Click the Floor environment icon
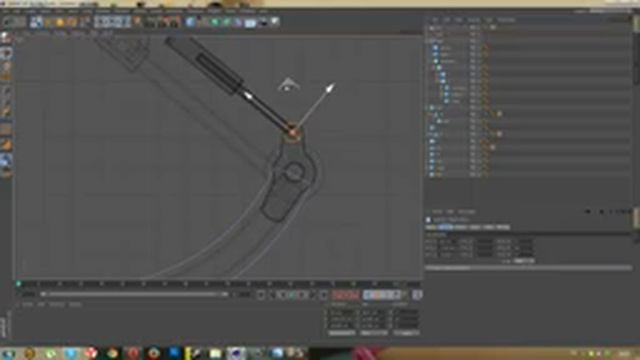640x360 pixels. [x=250, y=22]
